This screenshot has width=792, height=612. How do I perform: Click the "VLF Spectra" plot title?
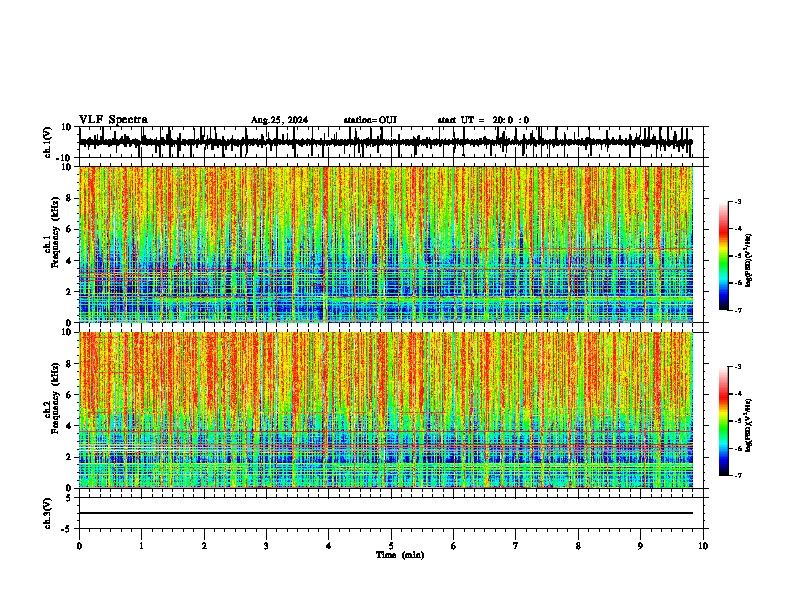pyautogui.click(x=113, y=120)
